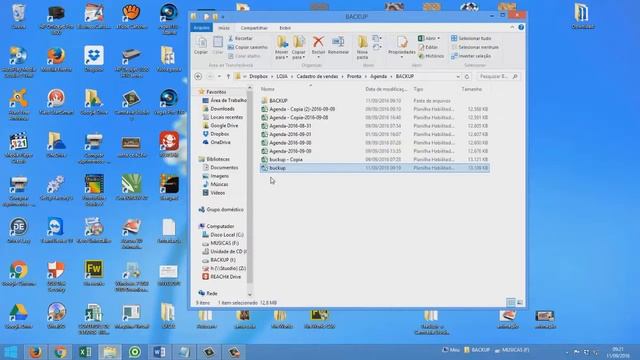Click the Explorer help question mark icon
Image resolution: width=640 pixels, height=360 pixels.
click(521, 27)
